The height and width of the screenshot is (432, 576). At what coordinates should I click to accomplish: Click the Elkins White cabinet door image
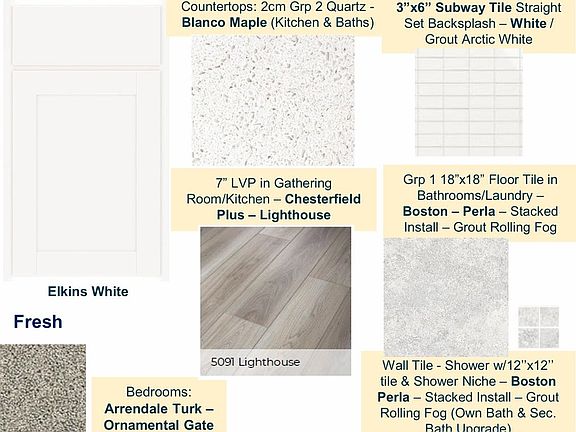[x=86, y=141]
